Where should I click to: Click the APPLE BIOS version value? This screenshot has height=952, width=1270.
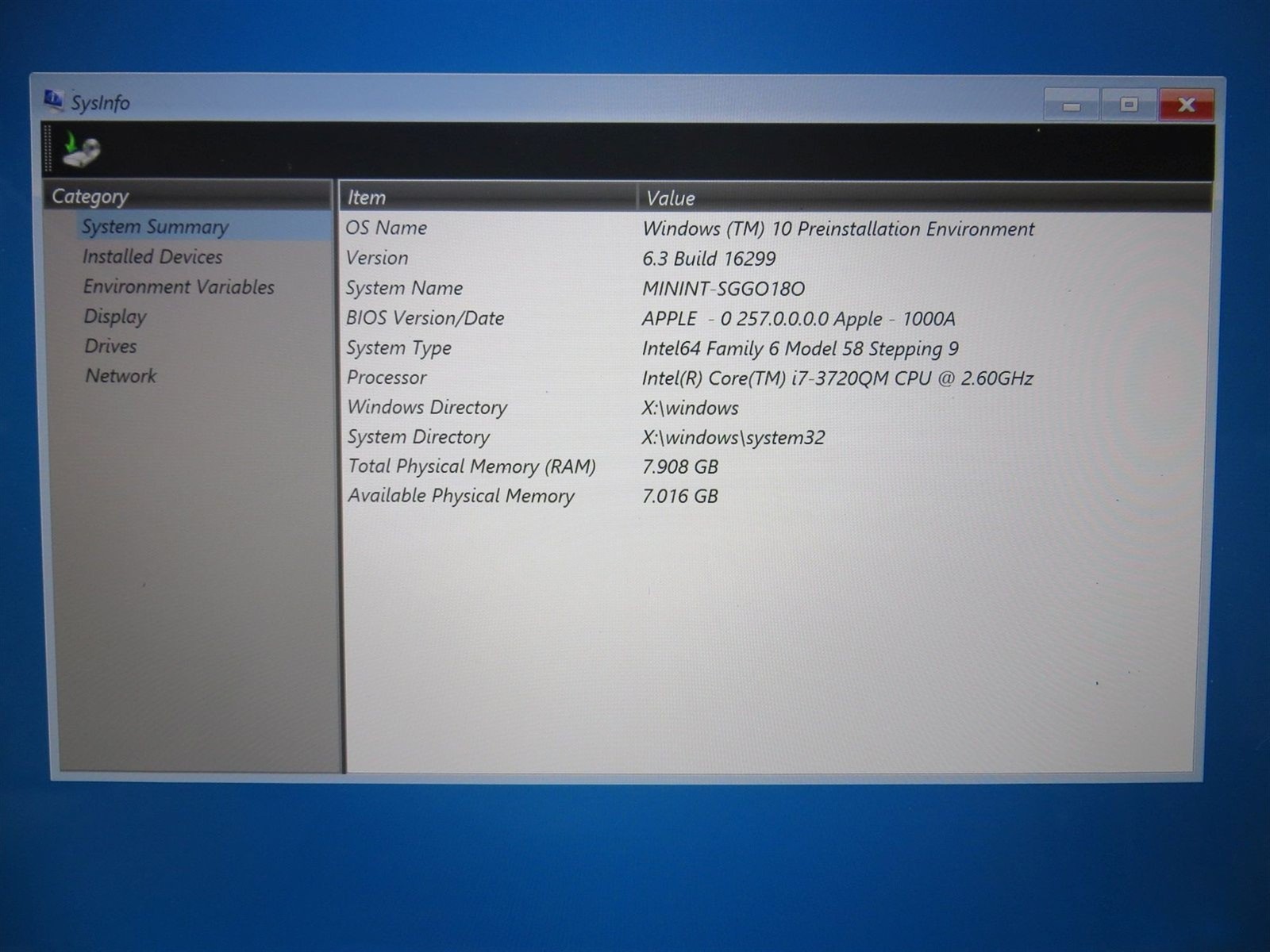tap(799, 319)
